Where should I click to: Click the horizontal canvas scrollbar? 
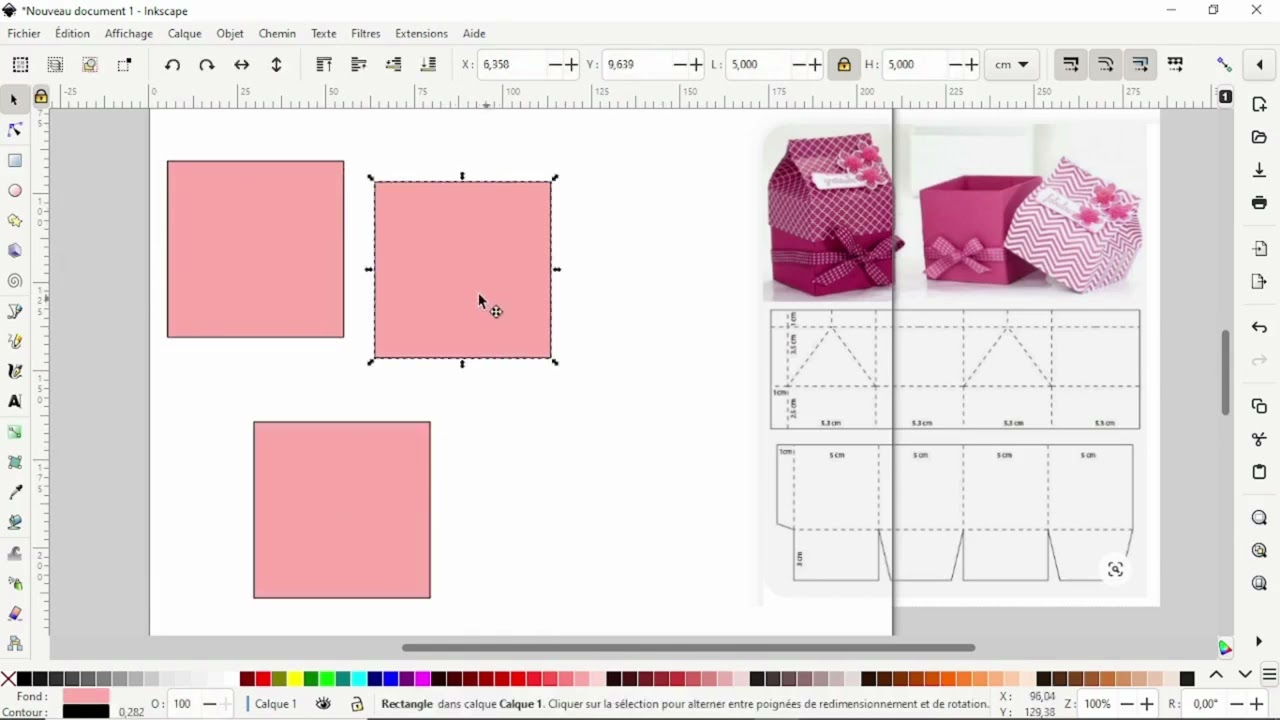[x=688, y=648]
